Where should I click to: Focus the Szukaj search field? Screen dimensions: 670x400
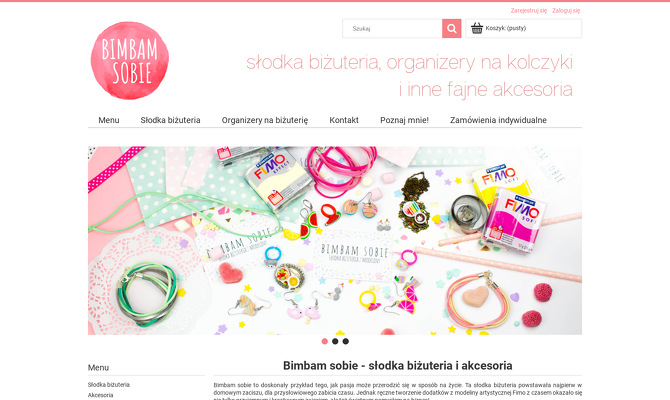click(x=392, y=29)
